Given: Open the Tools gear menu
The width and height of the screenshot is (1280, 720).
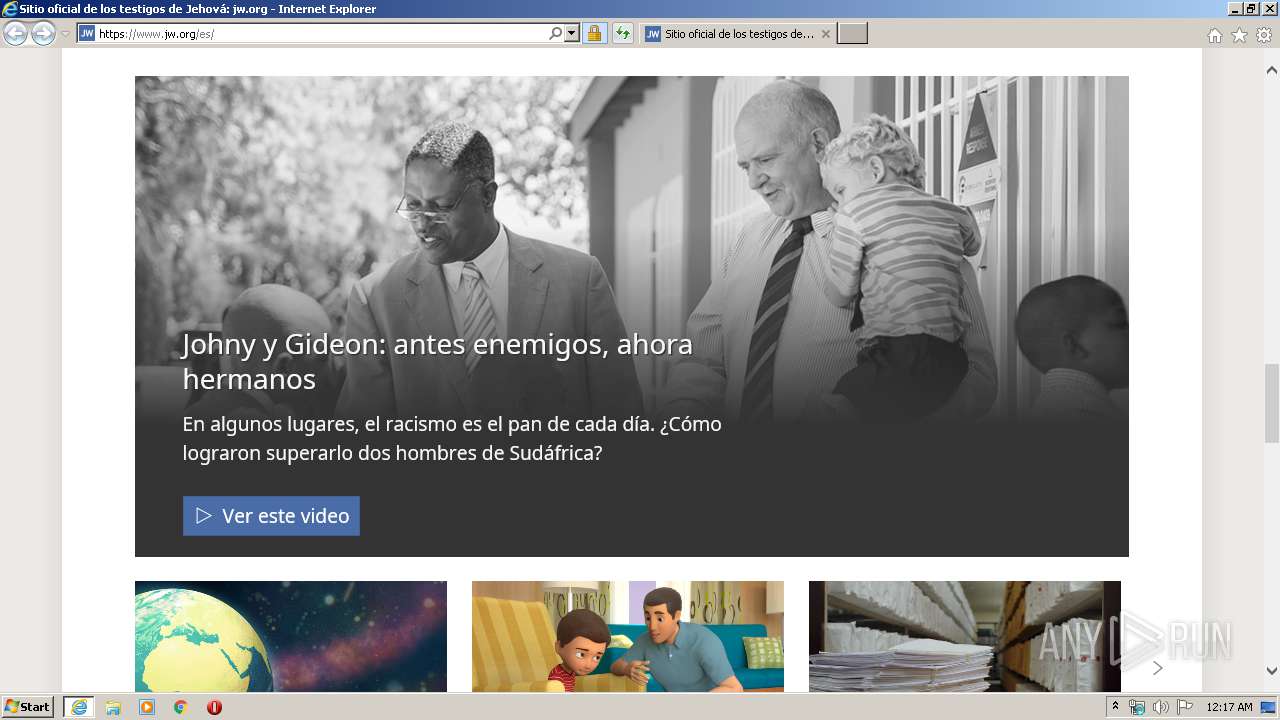Looking at the screenshot, I should (1264, 35).
